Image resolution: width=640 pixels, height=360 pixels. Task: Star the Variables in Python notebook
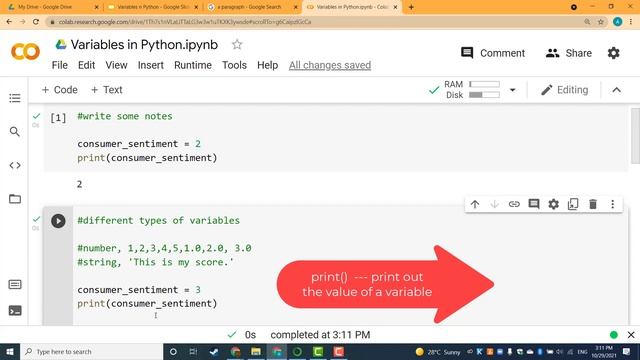(x=237, y=44)
